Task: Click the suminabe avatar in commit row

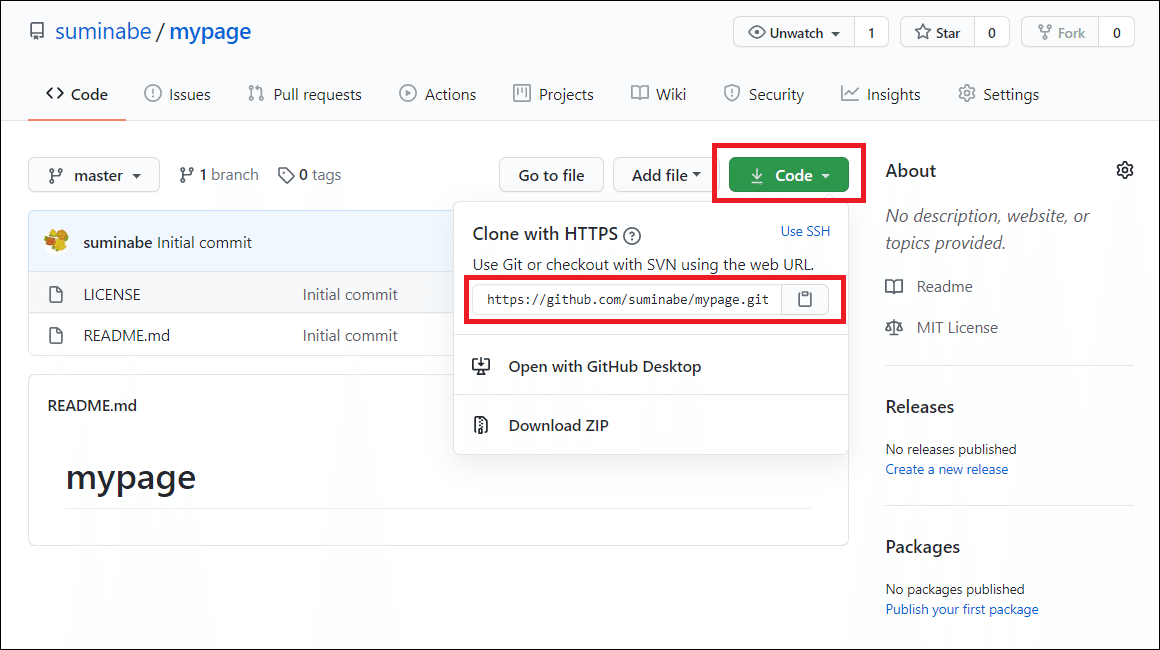Action: pos(57,242)
